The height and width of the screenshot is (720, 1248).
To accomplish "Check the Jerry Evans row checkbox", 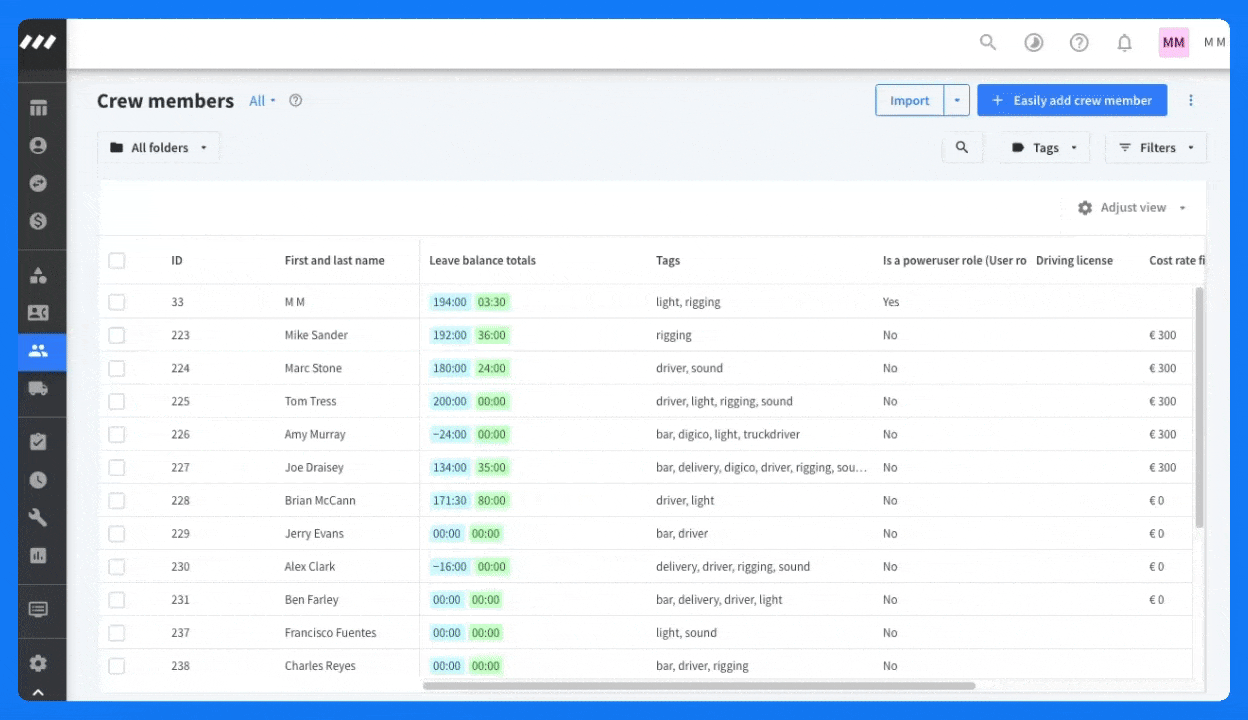I will [x=117, y=533].
